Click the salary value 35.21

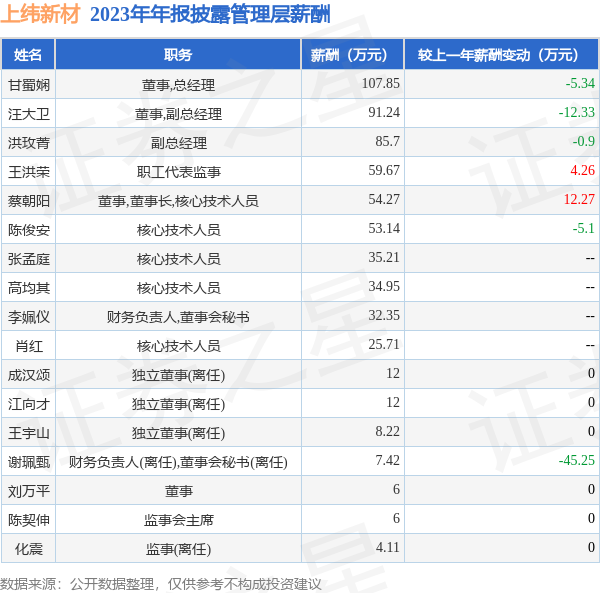click(x=384, y=258)
